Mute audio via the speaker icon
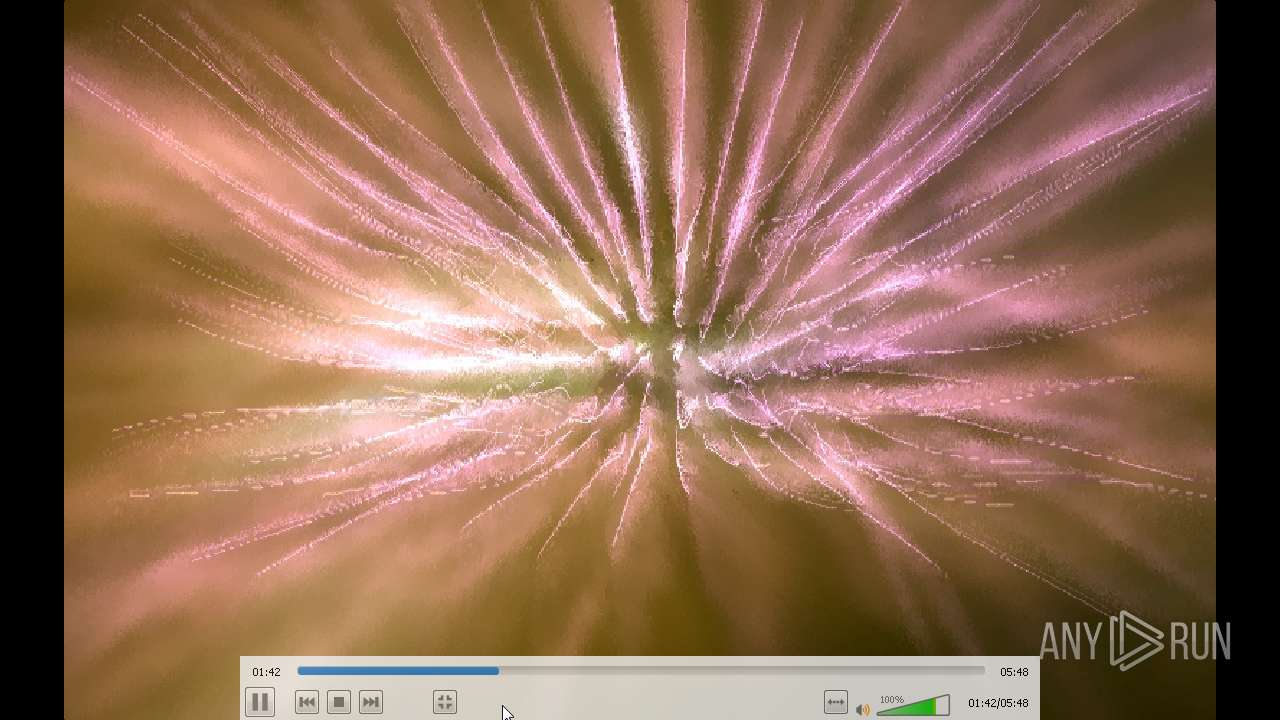The image size is (1280, 720). (x=863, y=709)
